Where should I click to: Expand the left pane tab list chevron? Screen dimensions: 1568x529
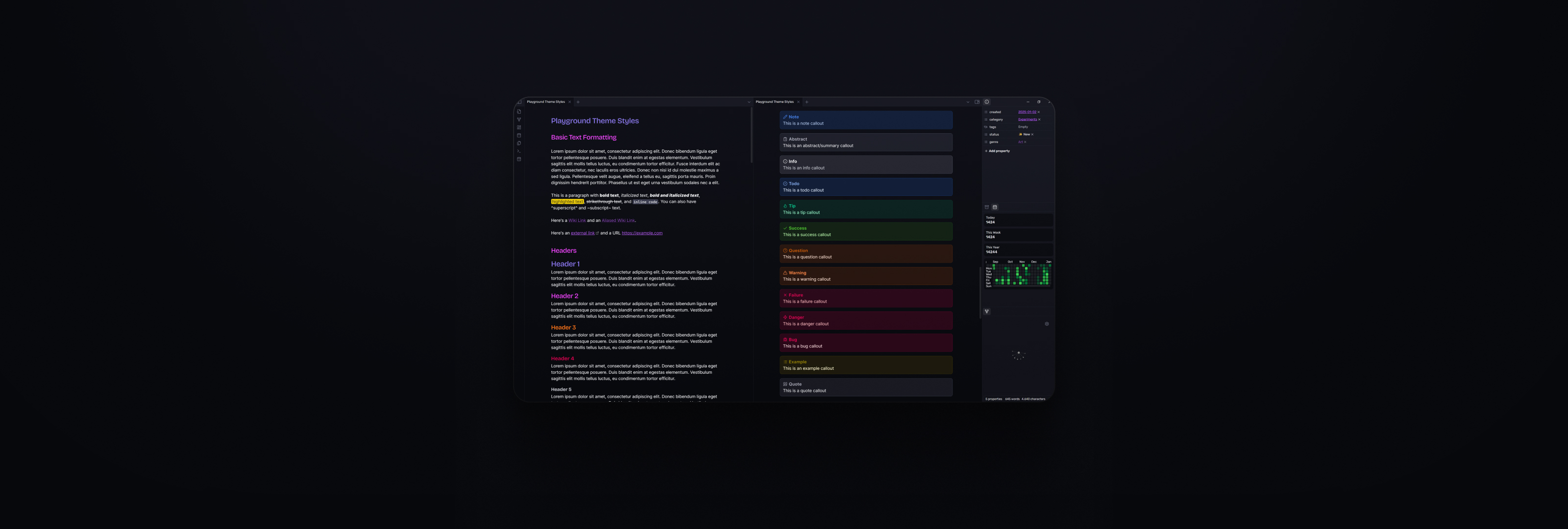pyautogui.click(x=749, y=102)
